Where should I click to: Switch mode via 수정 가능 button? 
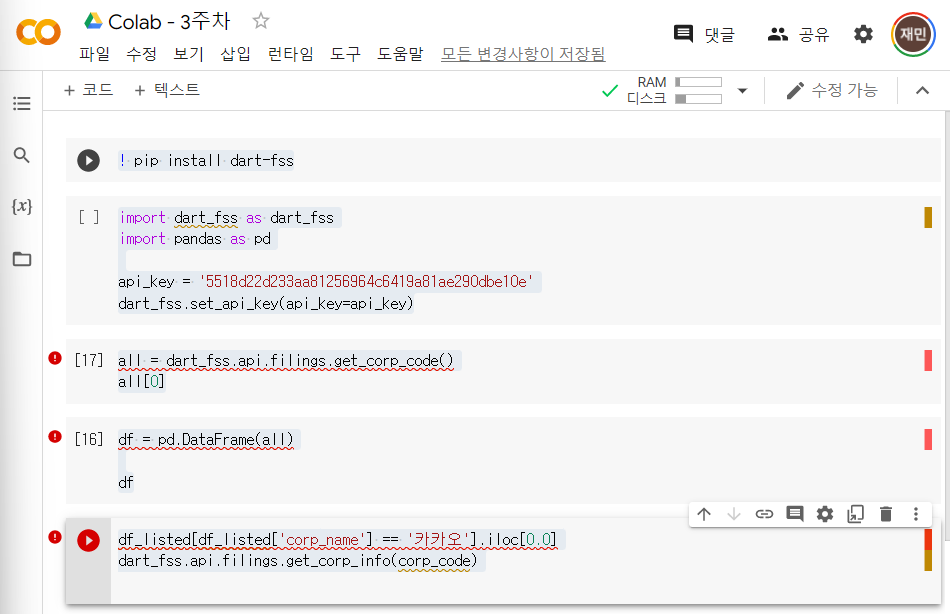(x=831, y=90)
